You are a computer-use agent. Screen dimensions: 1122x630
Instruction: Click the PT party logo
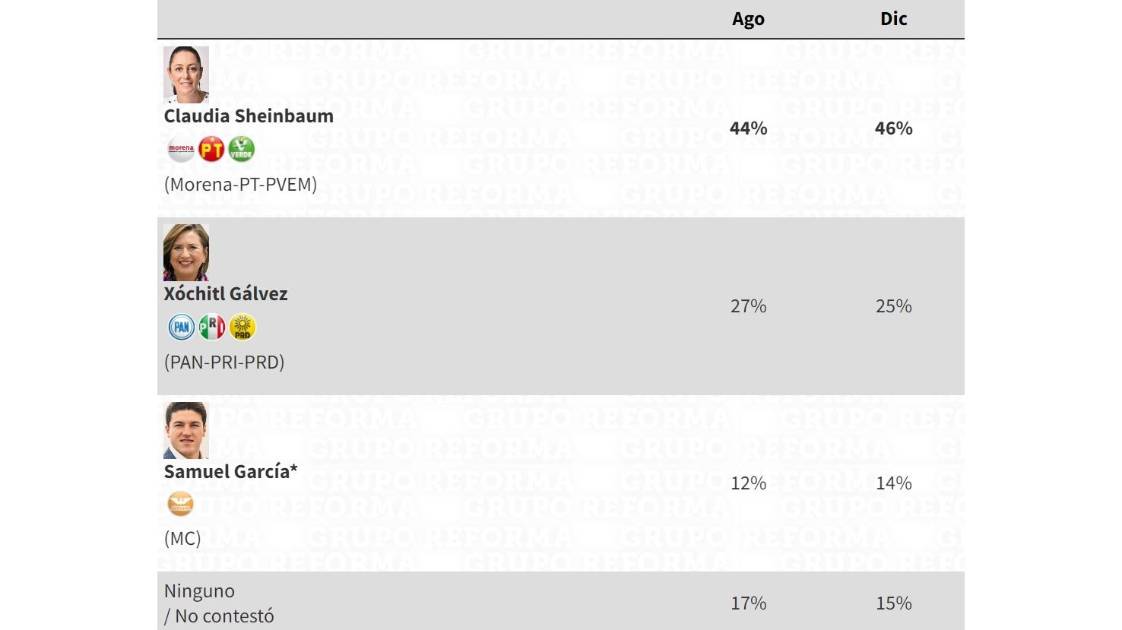pyautogui.click(x=211, y=150)
